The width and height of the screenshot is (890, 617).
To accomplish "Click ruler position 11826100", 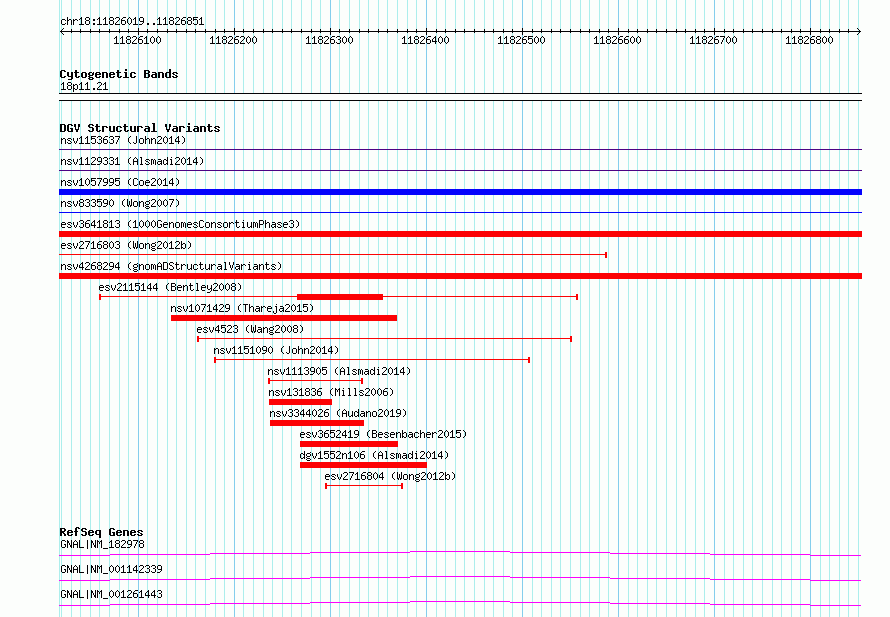I will [x=137, y=40].
